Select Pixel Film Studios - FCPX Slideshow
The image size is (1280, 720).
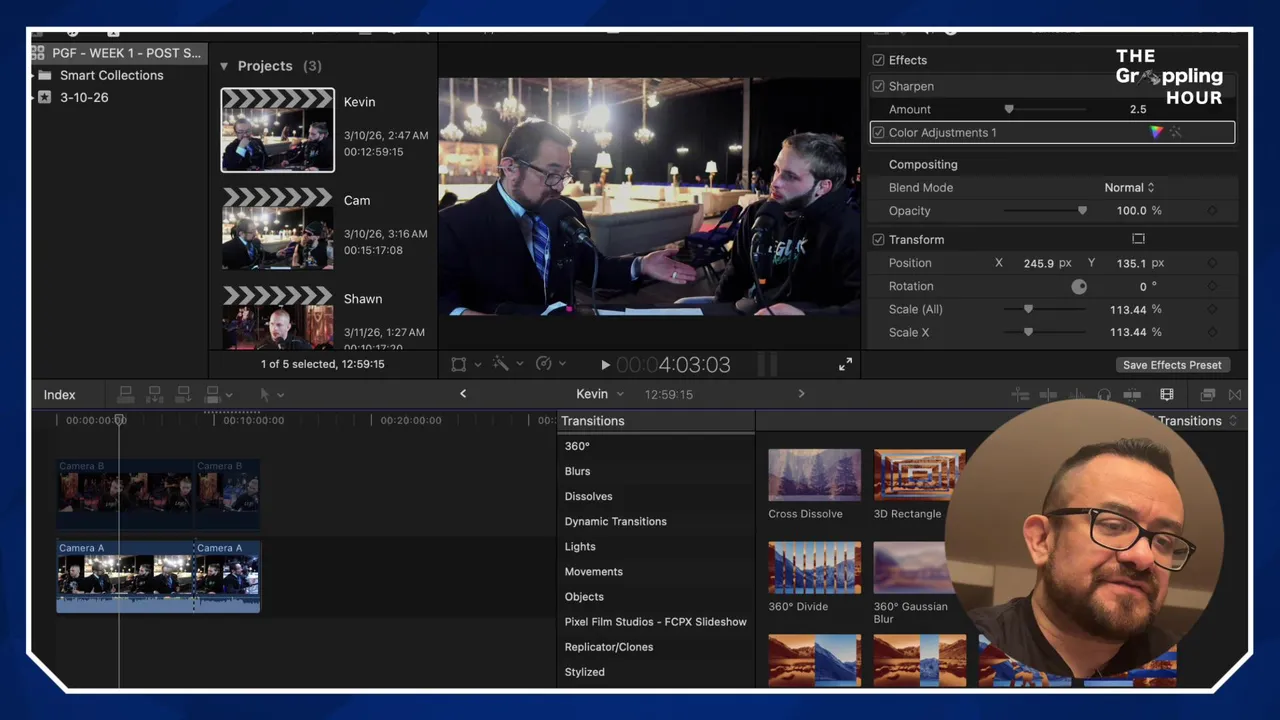655,621
